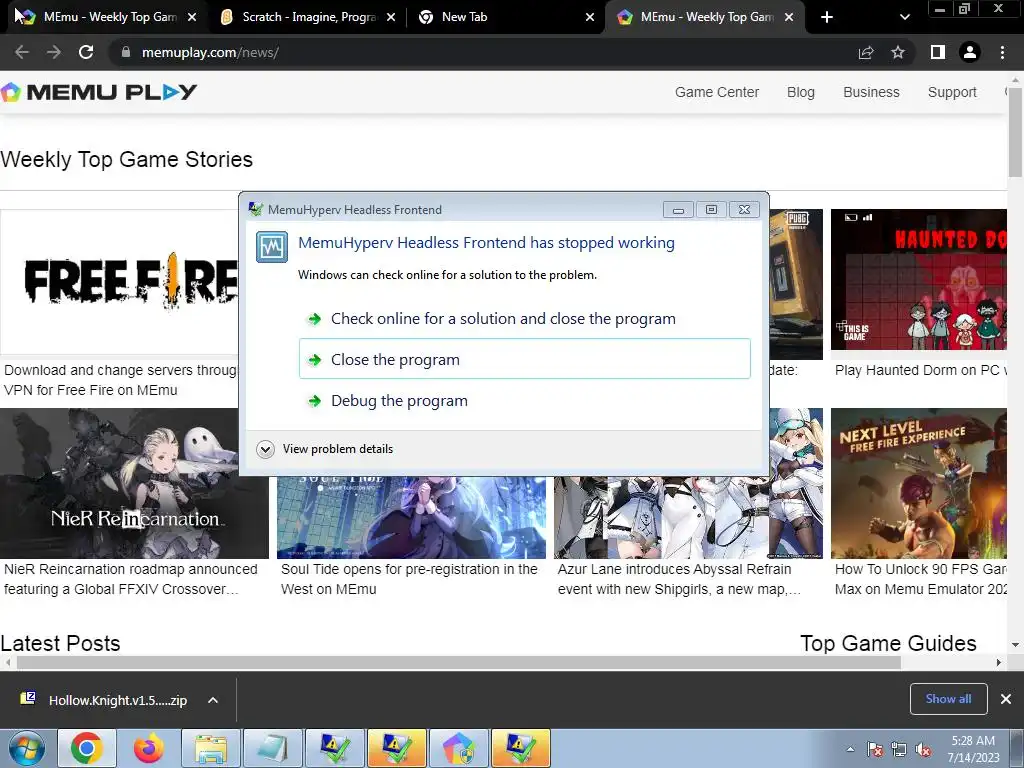Viewport: 1024px width, 768px height.
Task: Open Azur Lane Abyssal Refrain article link
Action: click(679, 579)
